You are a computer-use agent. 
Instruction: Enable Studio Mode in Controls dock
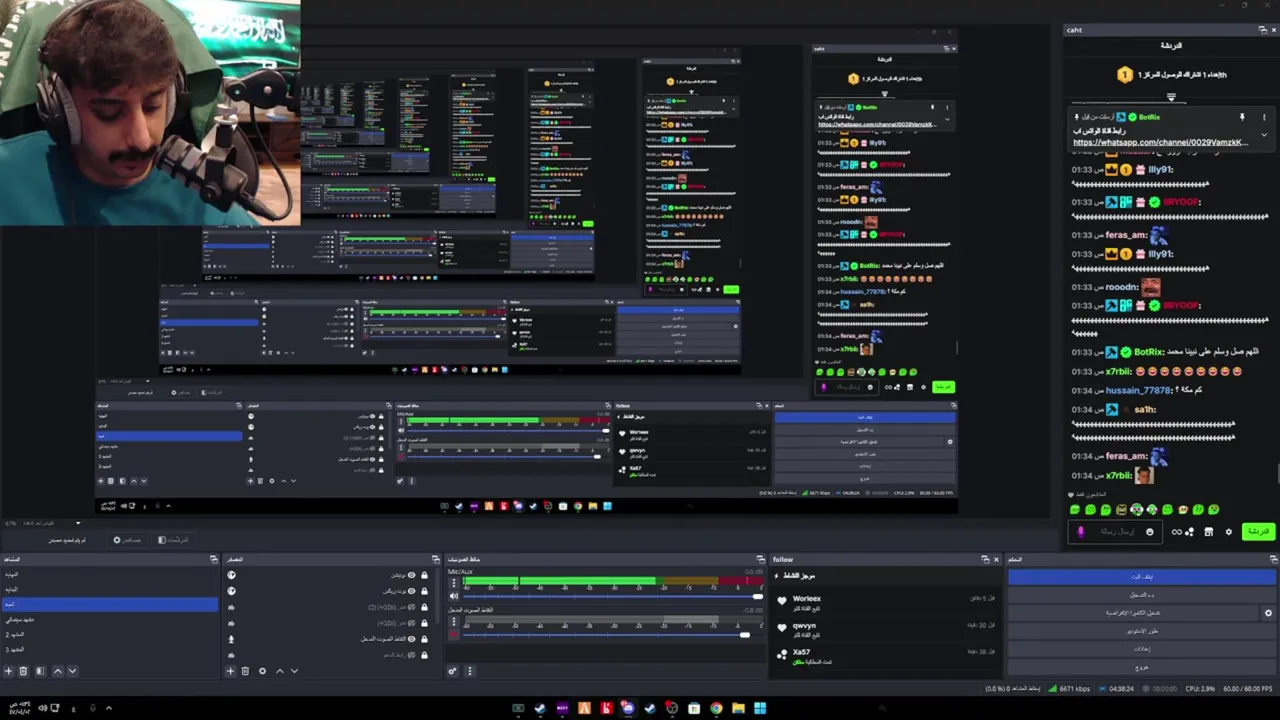click(1142, 631)
